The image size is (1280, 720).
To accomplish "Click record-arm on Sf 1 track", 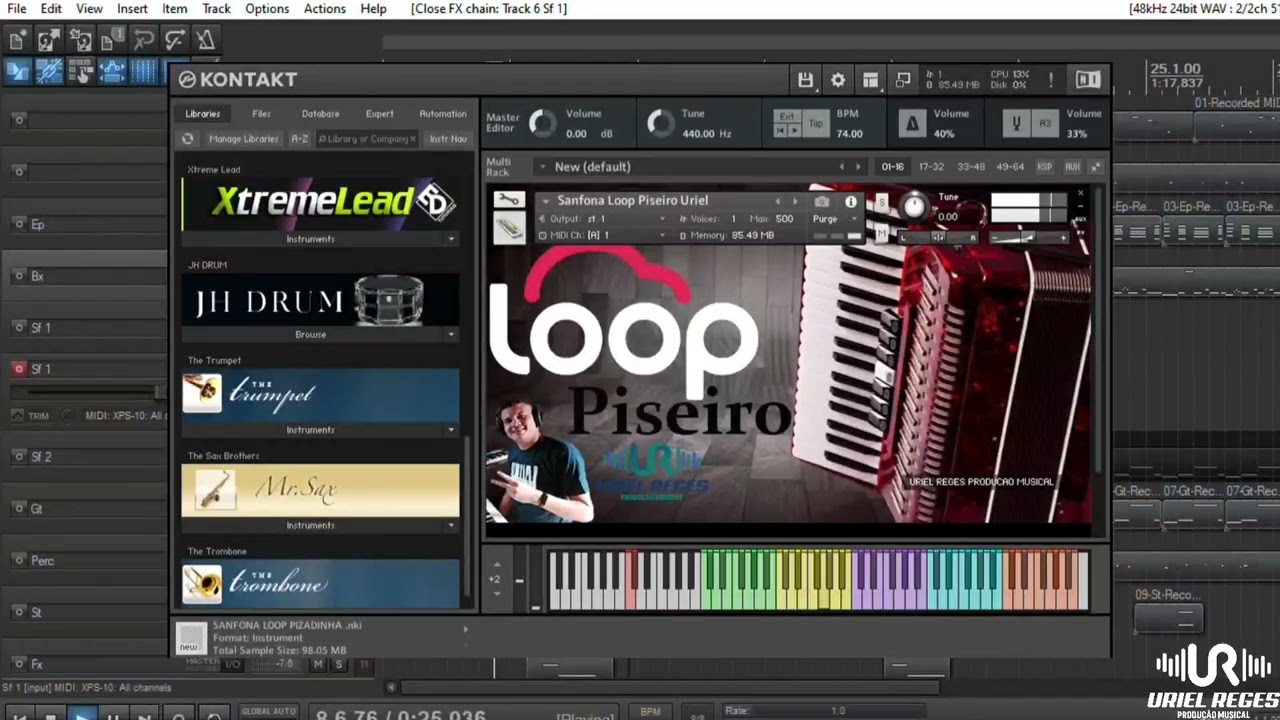I will [18, 369].
